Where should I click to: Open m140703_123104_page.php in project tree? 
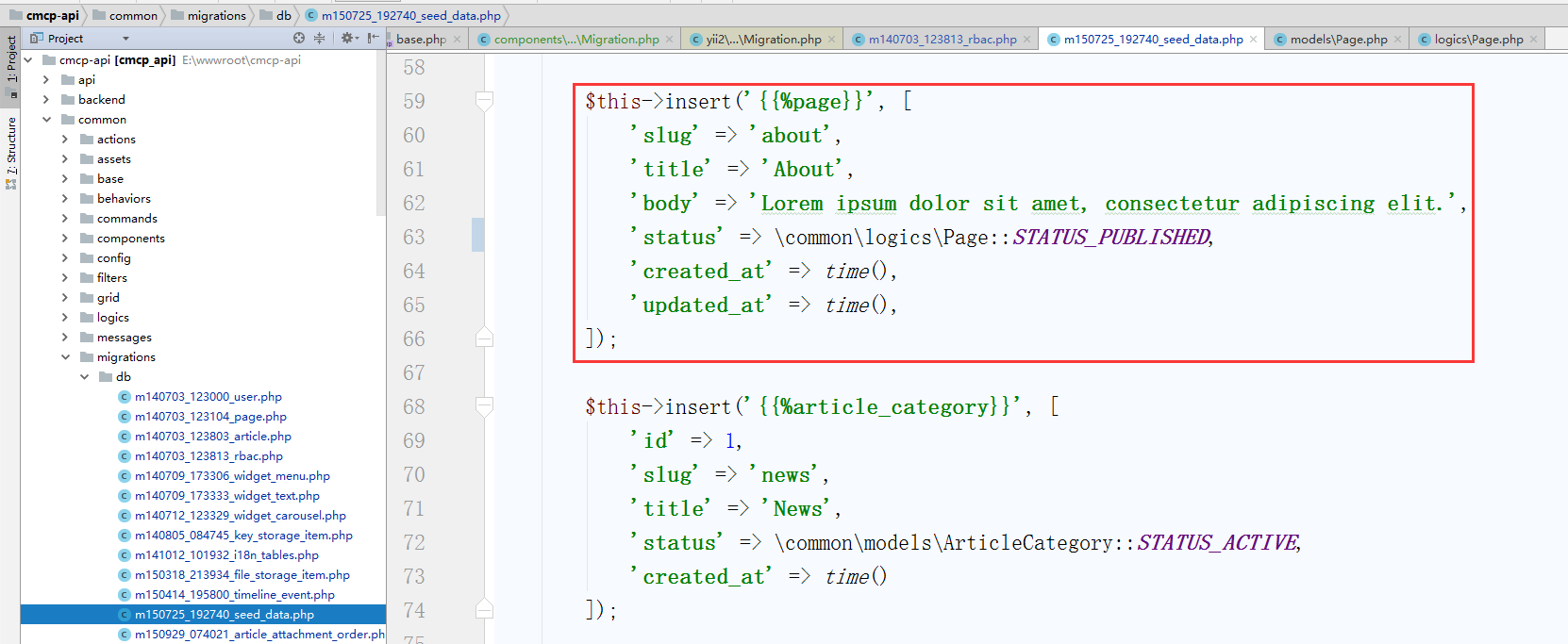[x=210, y=417]
